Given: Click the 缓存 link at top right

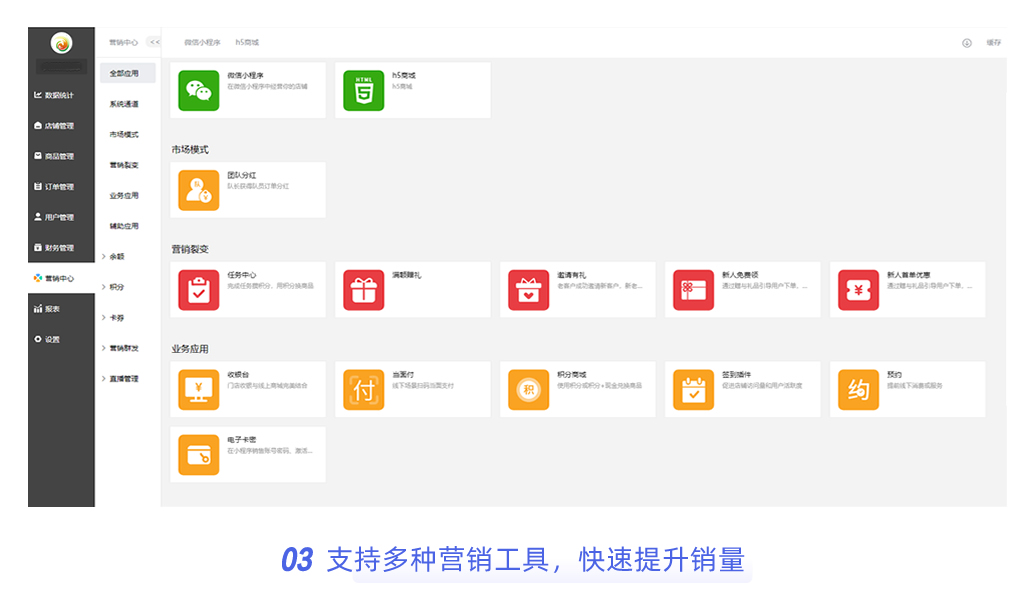Looking at the screenshot, I should (x=993, y=43).
